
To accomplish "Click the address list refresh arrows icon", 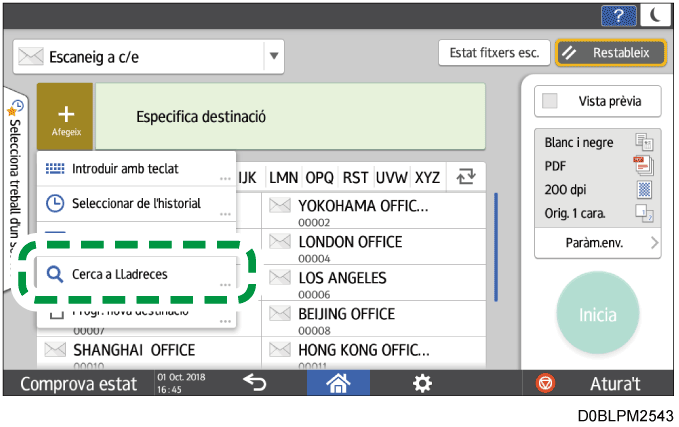I will (x=465, y=177).
